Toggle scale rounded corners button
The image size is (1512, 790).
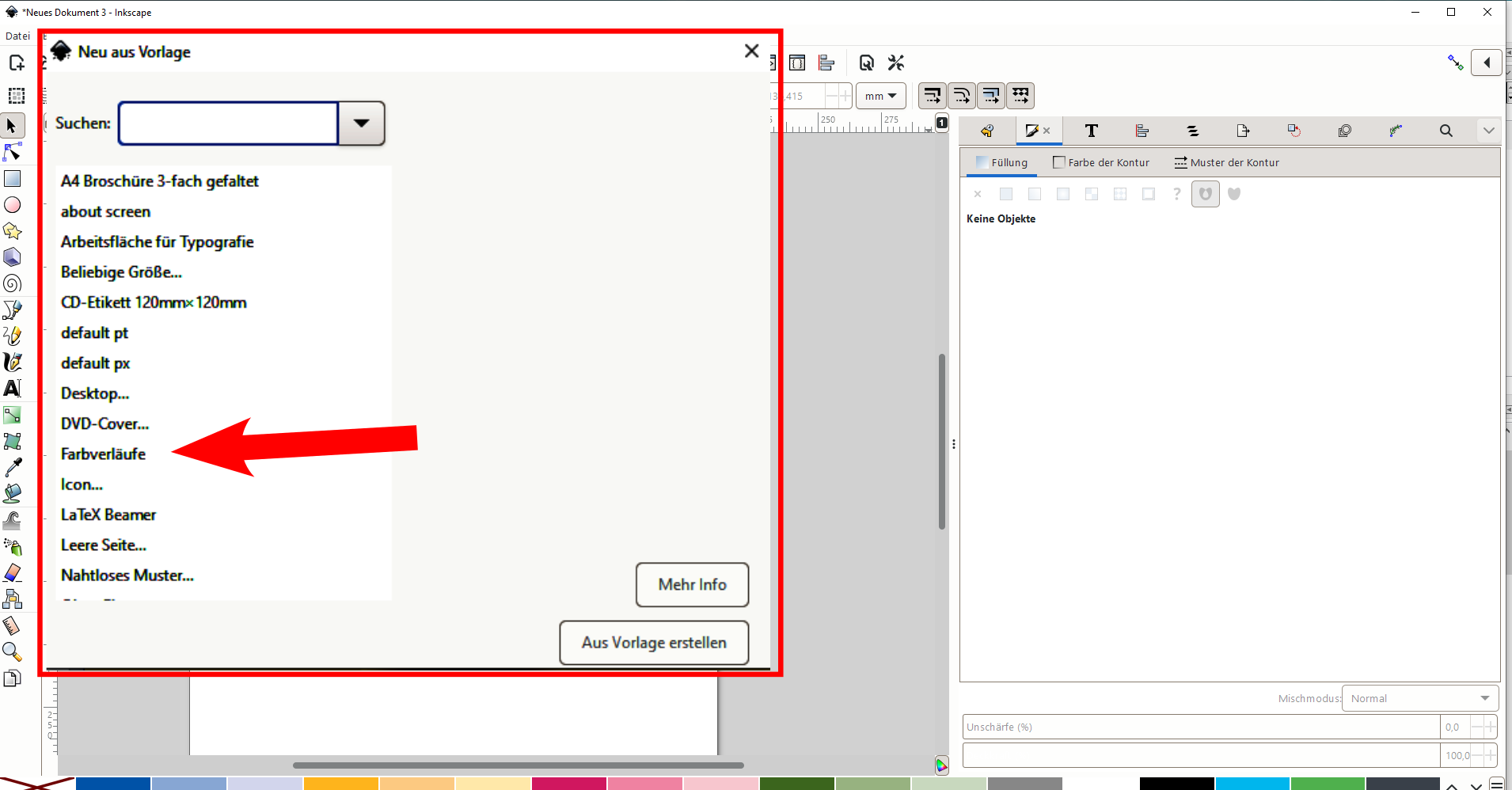(961, 96)
